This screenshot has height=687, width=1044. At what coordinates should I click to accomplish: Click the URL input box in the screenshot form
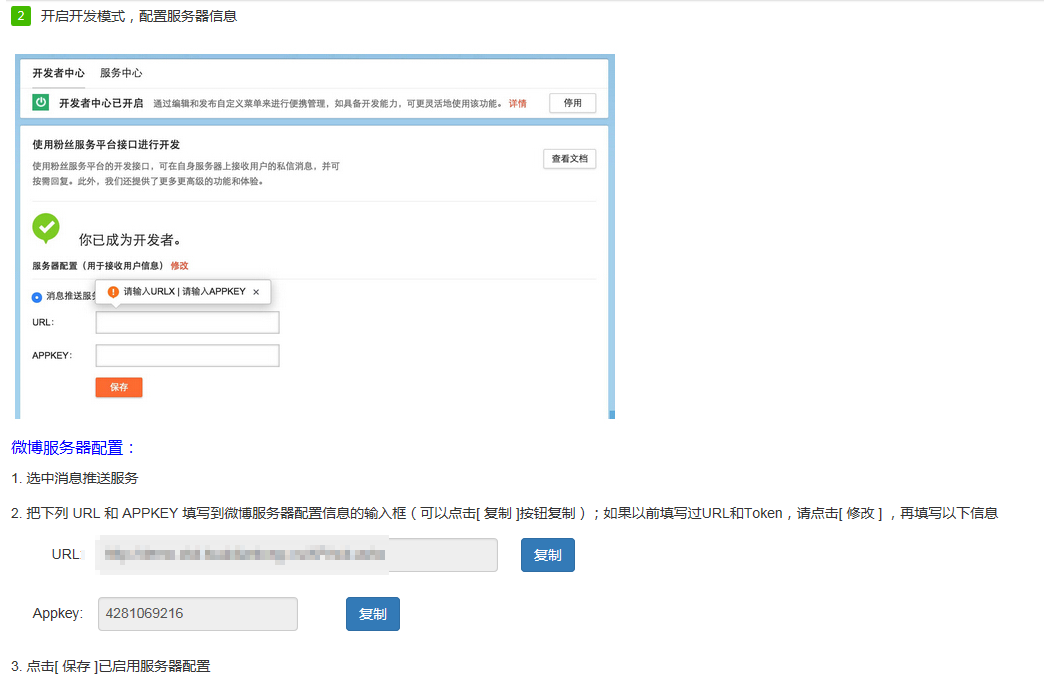coord(187,322)
